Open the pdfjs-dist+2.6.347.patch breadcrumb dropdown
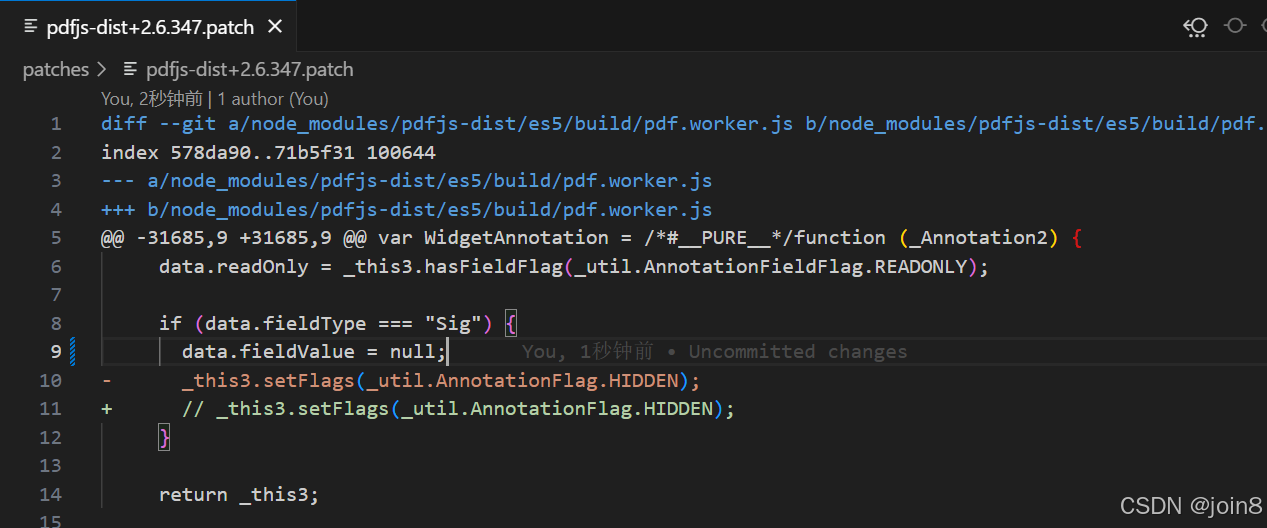Screen dimensions: 1267x528 coord(250,69)
